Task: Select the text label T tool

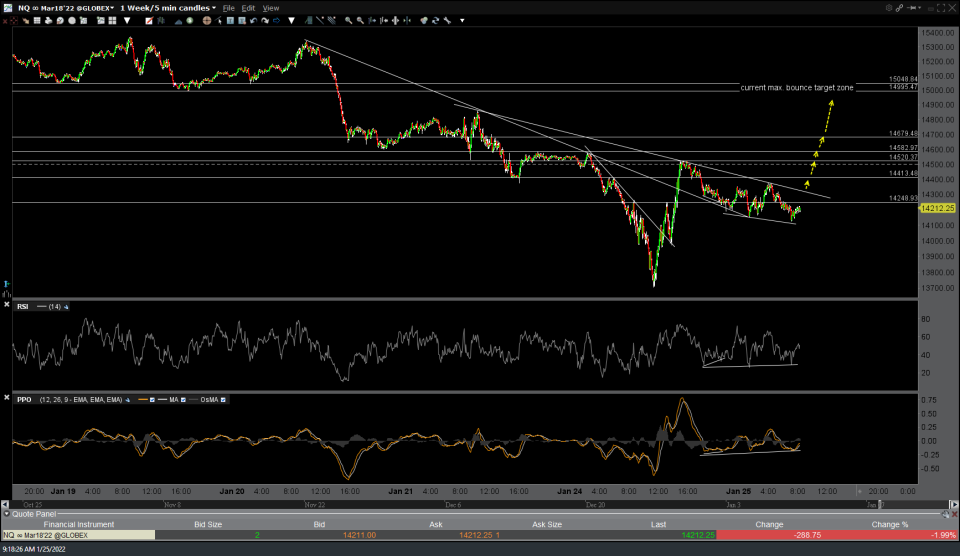Action: [x=230, y=20]
